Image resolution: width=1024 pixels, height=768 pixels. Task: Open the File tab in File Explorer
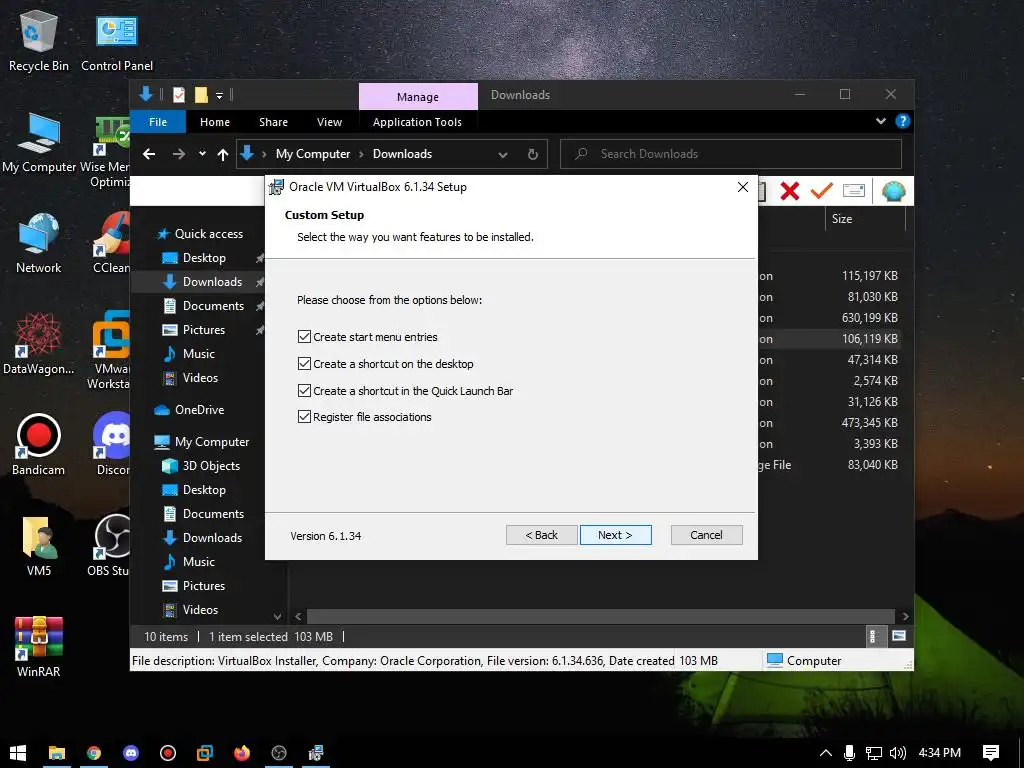158,122
